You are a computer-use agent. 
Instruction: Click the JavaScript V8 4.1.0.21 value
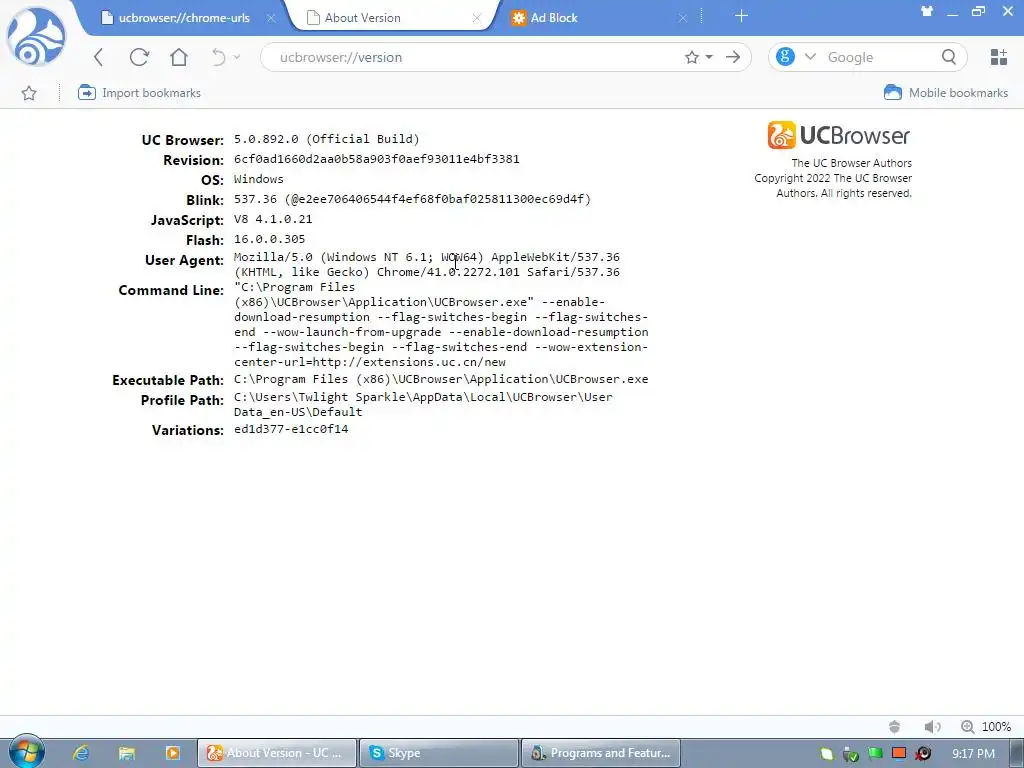point(273,219)
